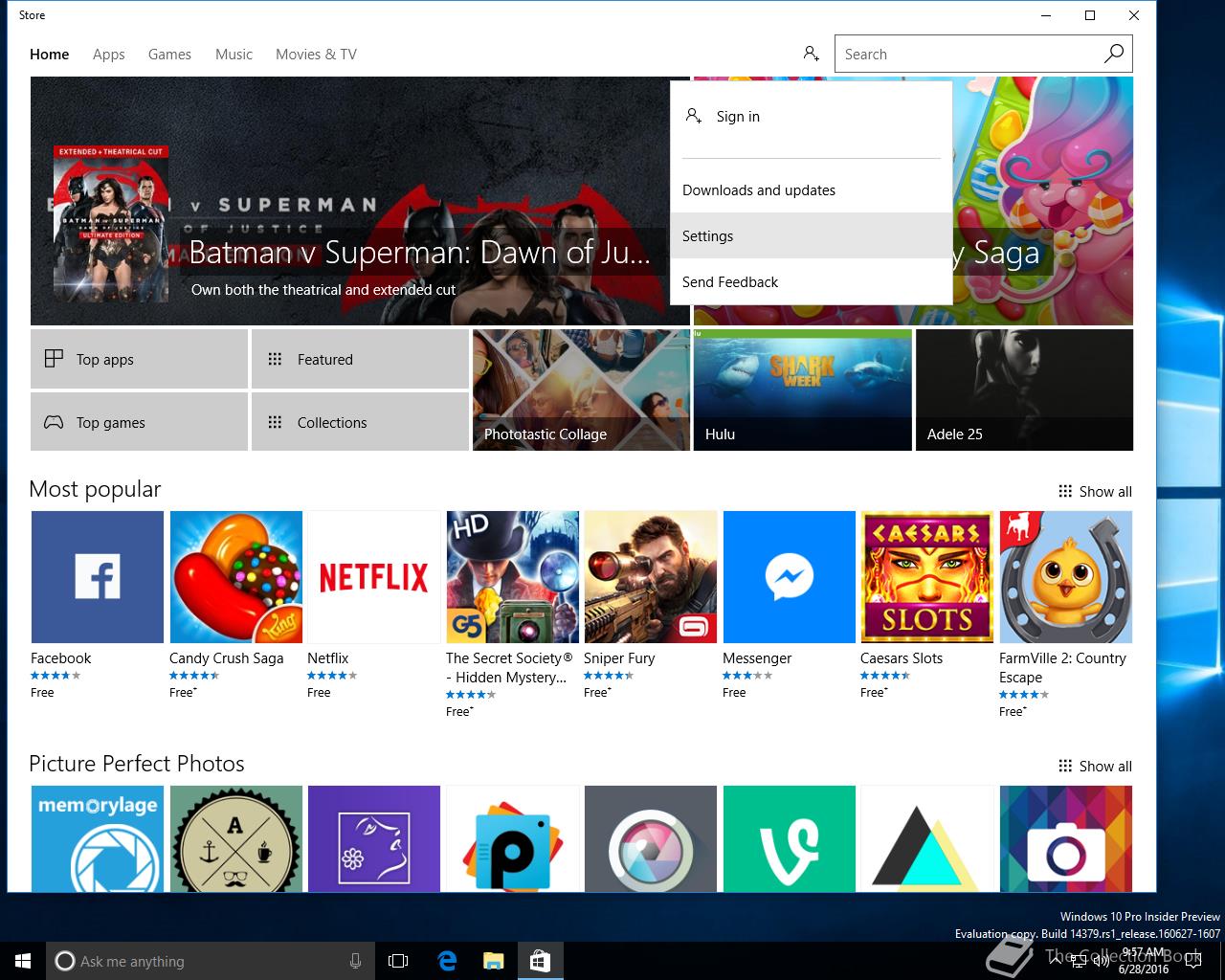Open the Candy Crush Saga app icon
Image resolution: width=1225 pixels, height=980 pixels.
click(235, 577)
